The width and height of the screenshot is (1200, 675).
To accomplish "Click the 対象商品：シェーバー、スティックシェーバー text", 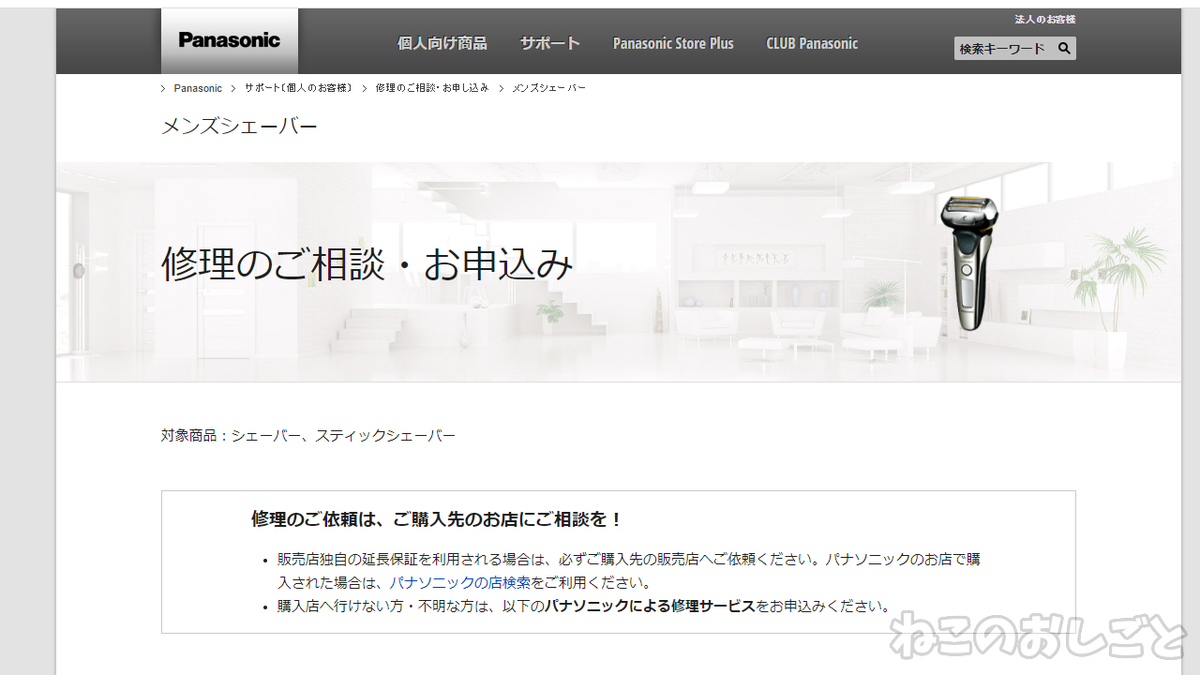I will [308, 436].
